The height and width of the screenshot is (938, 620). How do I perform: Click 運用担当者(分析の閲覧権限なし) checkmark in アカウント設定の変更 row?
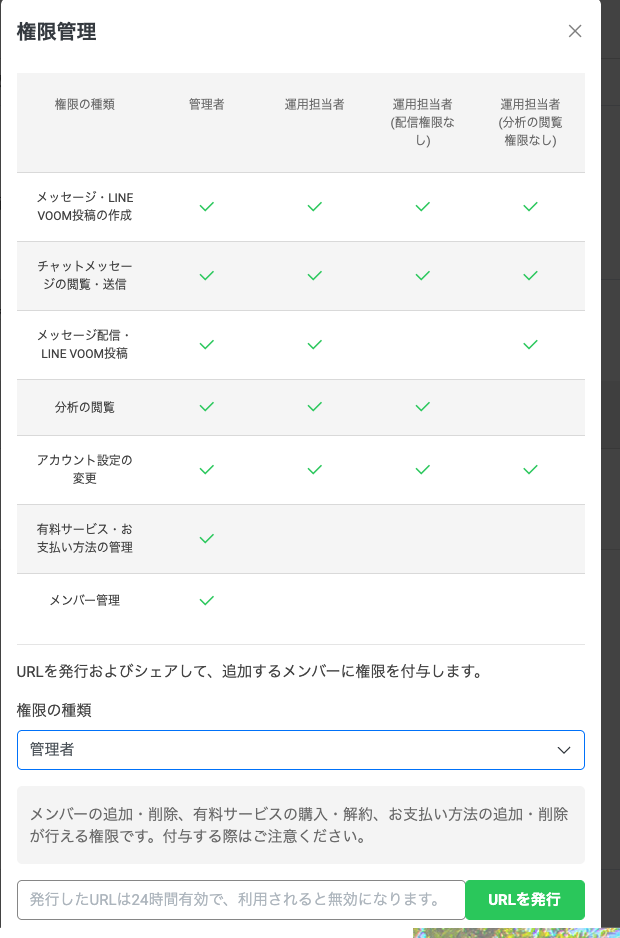click(530, 470)
